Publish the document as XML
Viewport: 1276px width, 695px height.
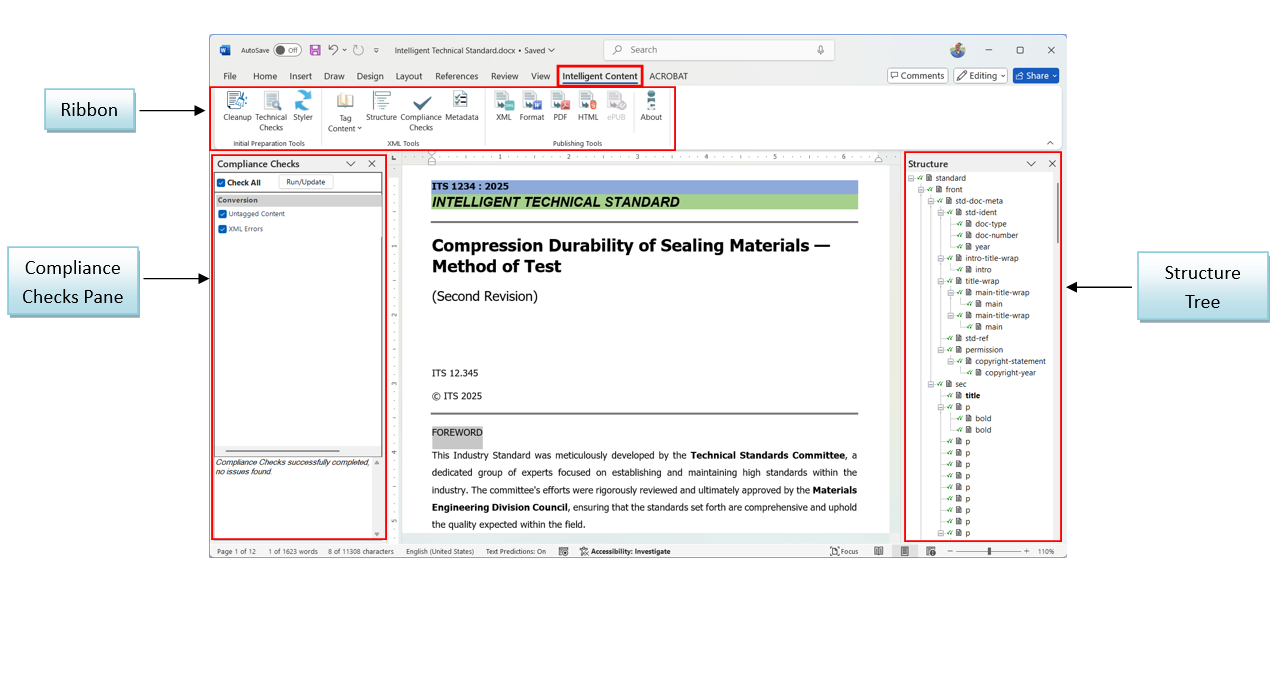pos(504,107)
